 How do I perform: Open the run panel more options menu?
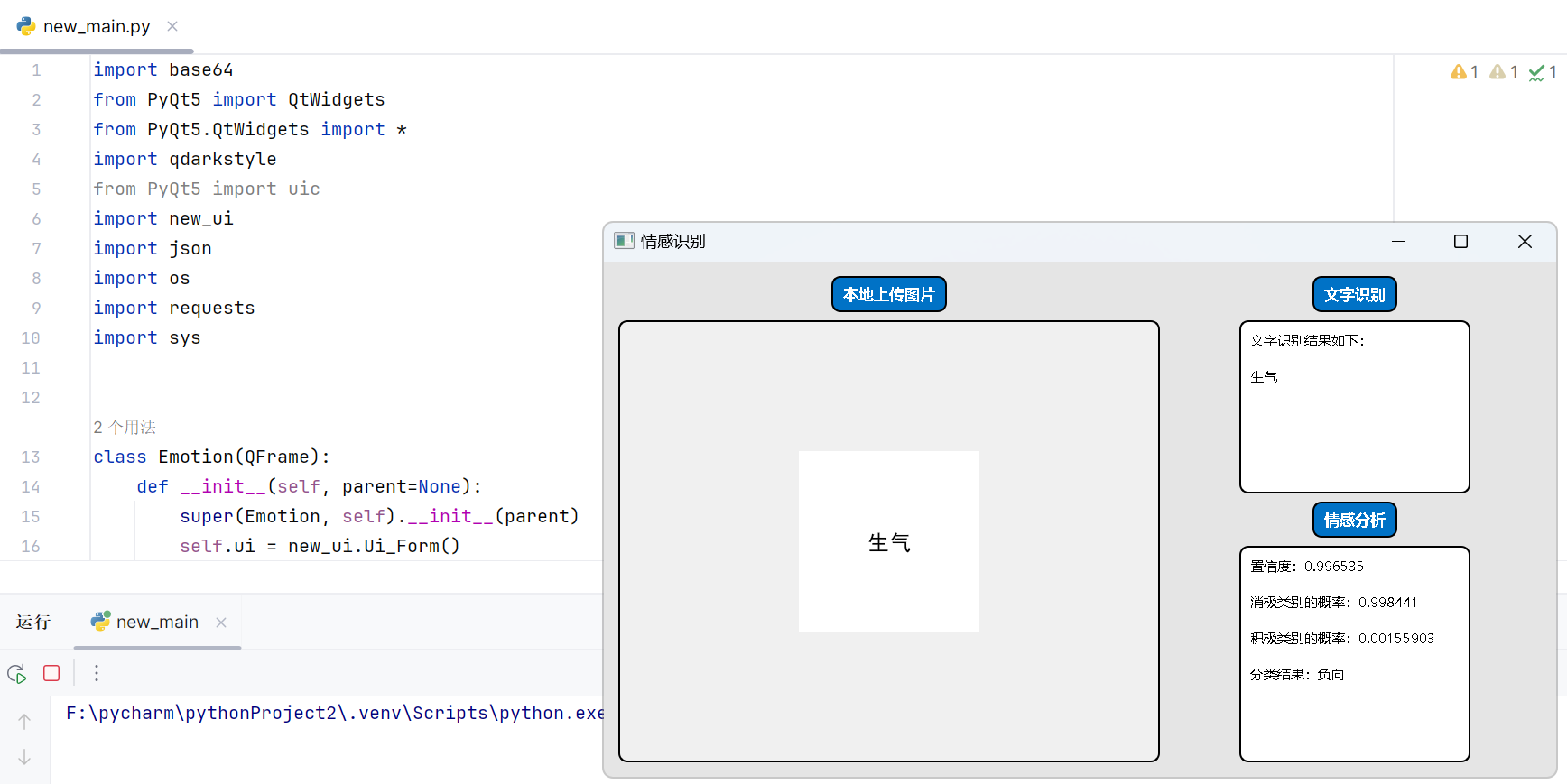tap(97, 673)
